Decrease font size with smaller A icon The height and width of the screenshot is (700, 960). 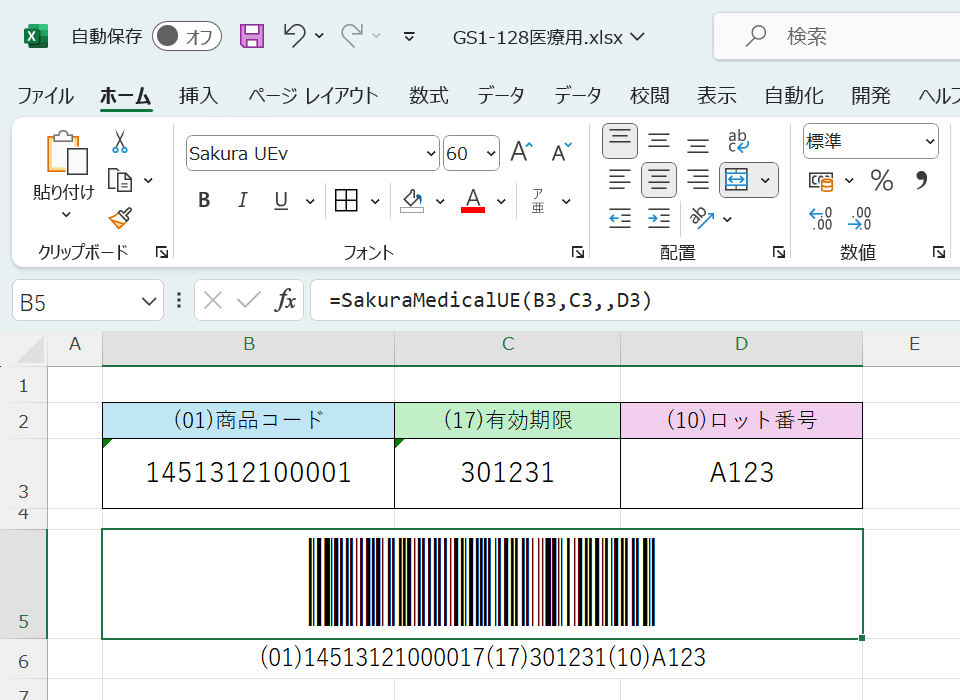561,152
